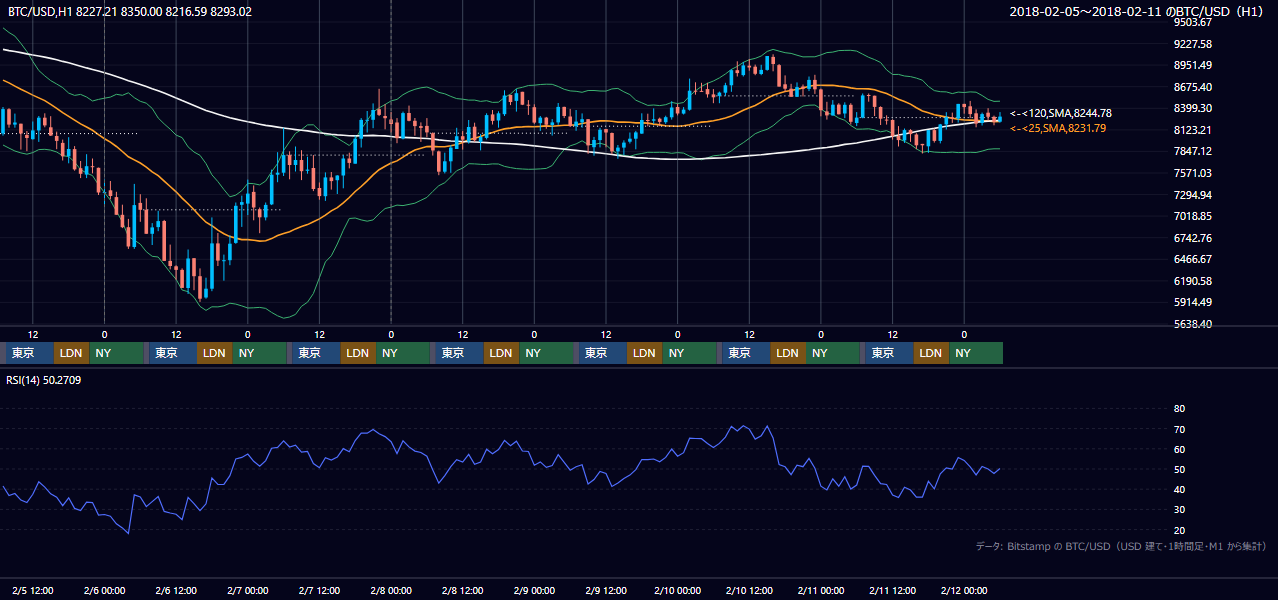Click the orange 25,SMA,8231.79 label
This screenshot has width=1278, height=600.
1058,129
